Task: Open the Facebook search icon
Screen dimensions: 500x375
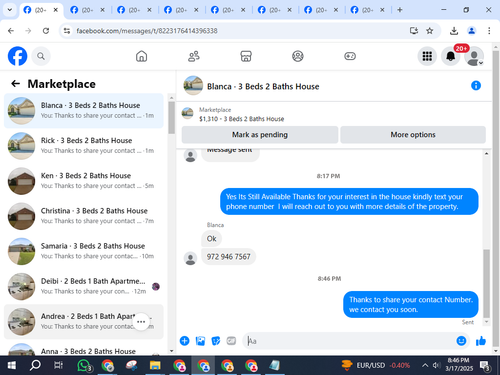Action: 41,56
